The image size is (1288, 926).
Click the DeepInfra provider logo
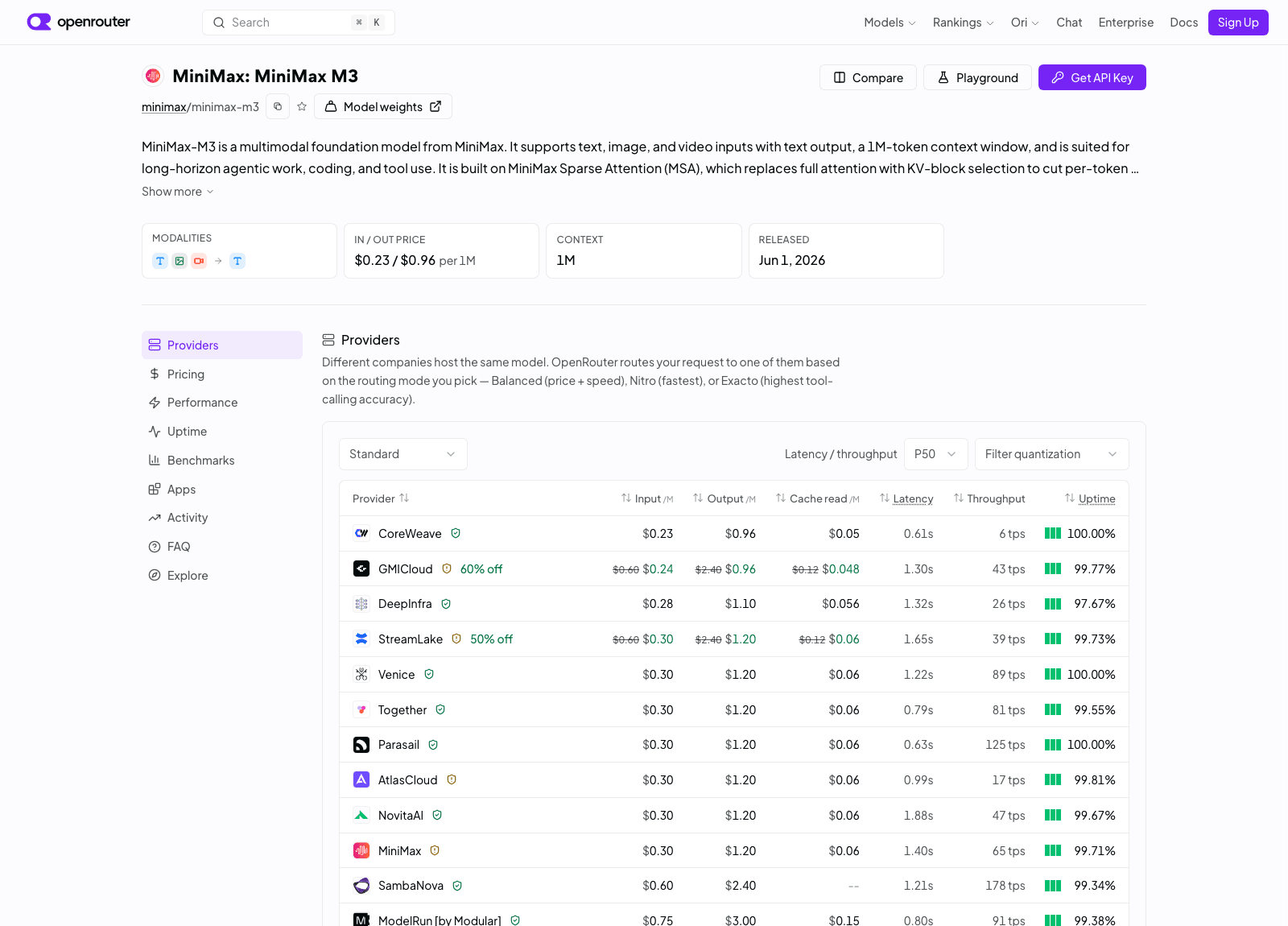coord(361,604)
